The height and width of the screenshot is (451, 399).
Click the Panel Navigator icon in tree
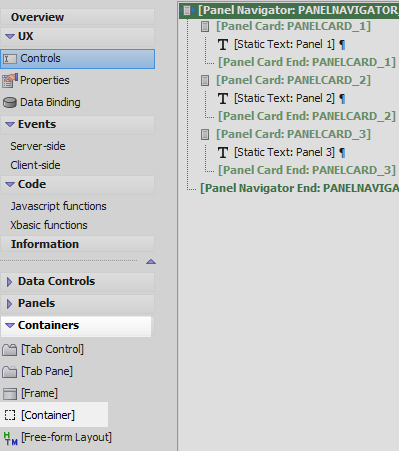click(188, 11)
